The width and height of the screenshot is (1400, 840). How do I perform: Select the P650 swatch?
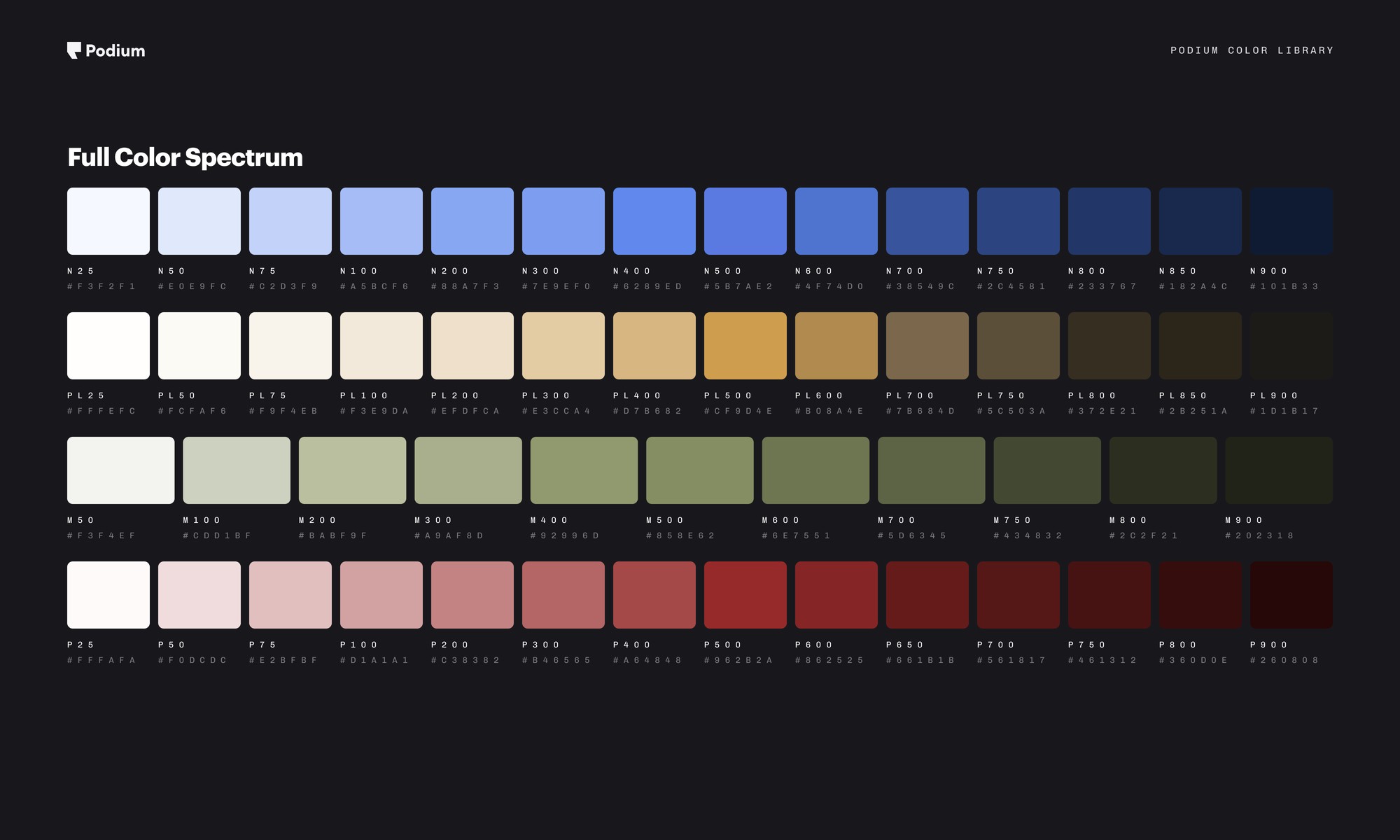click(927, 595)
